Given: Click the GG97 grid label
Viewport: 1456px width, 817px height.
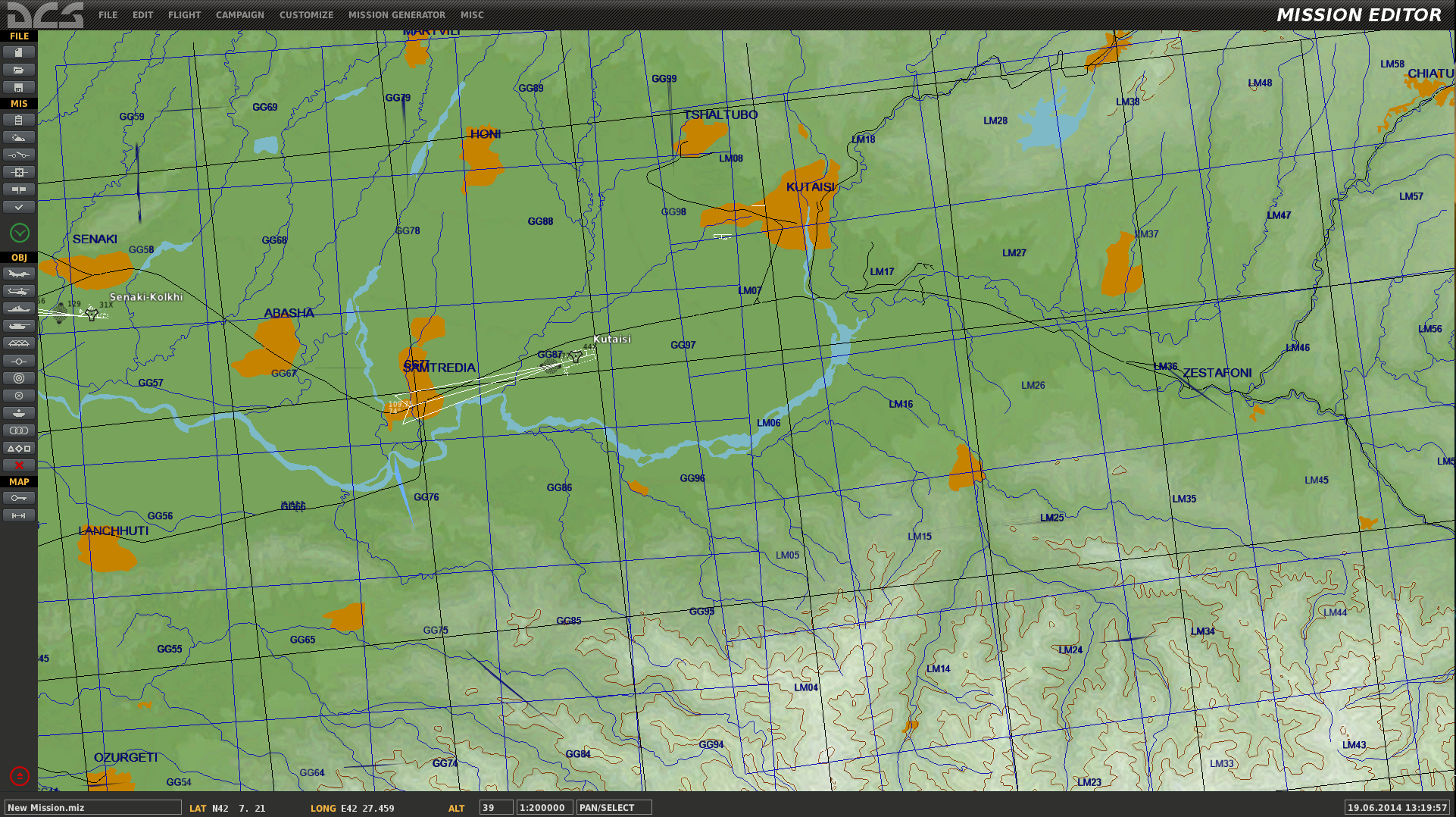Looking at the screenshot, I should tap(683, 346).
